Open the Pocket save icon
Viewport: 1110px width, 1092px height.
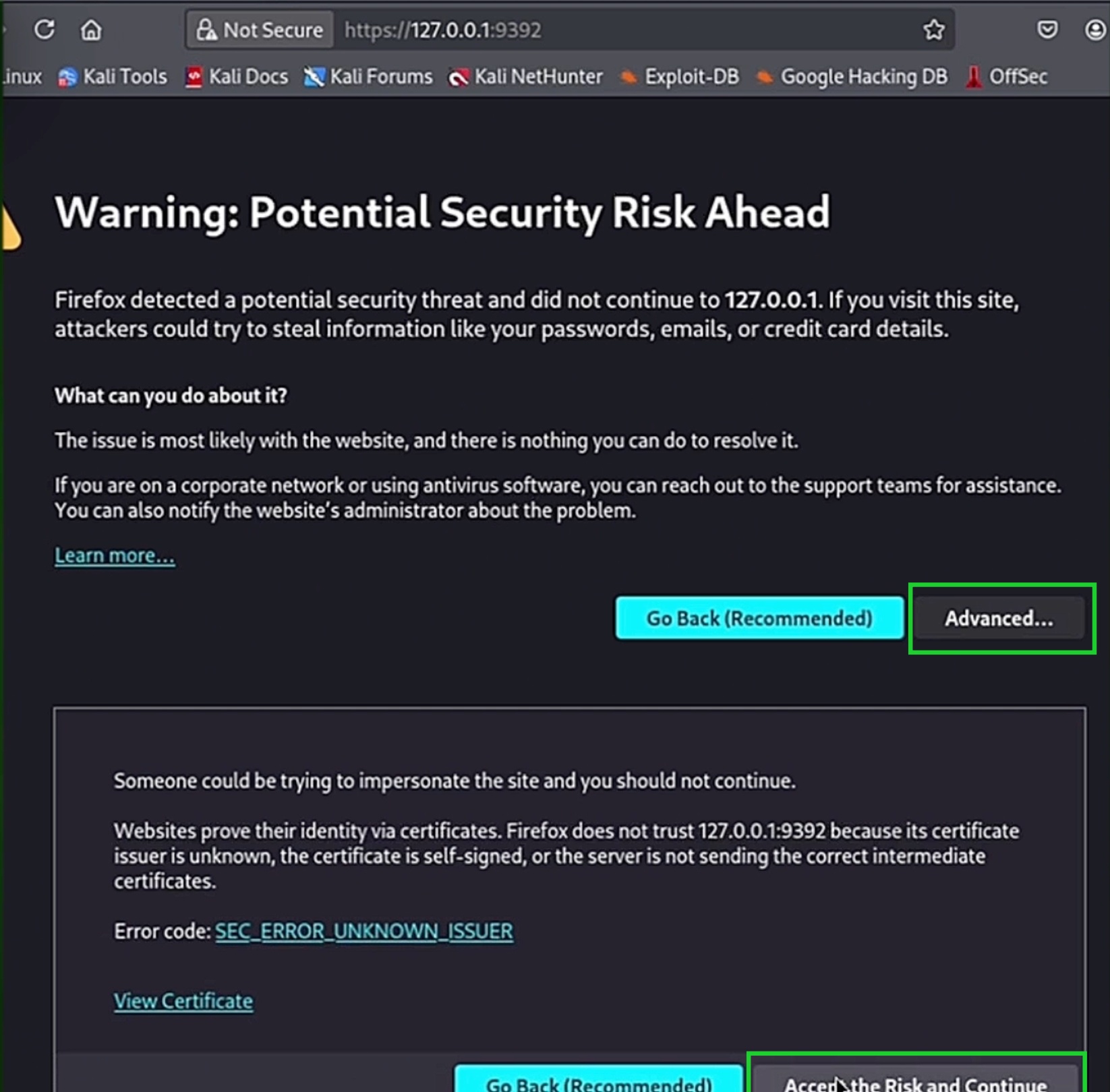point(1047,30)
